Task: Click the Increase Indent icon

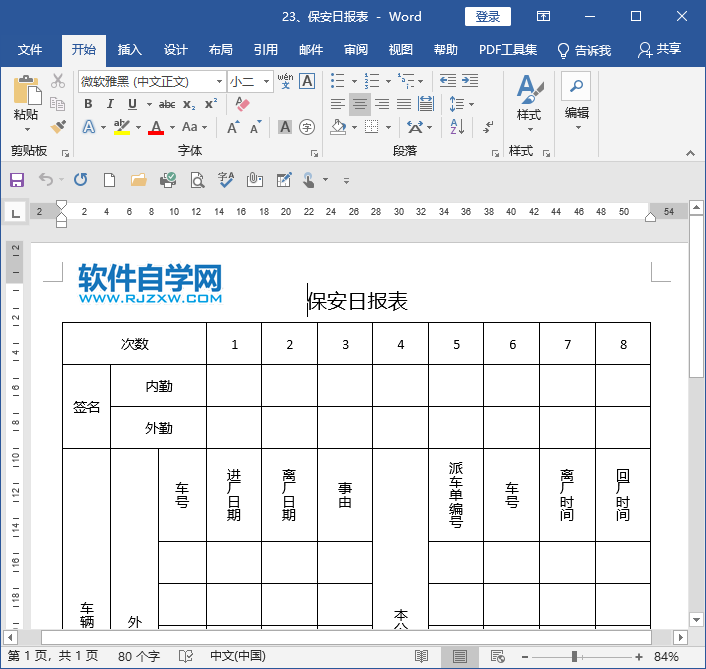Action: [x=470, y=81]
